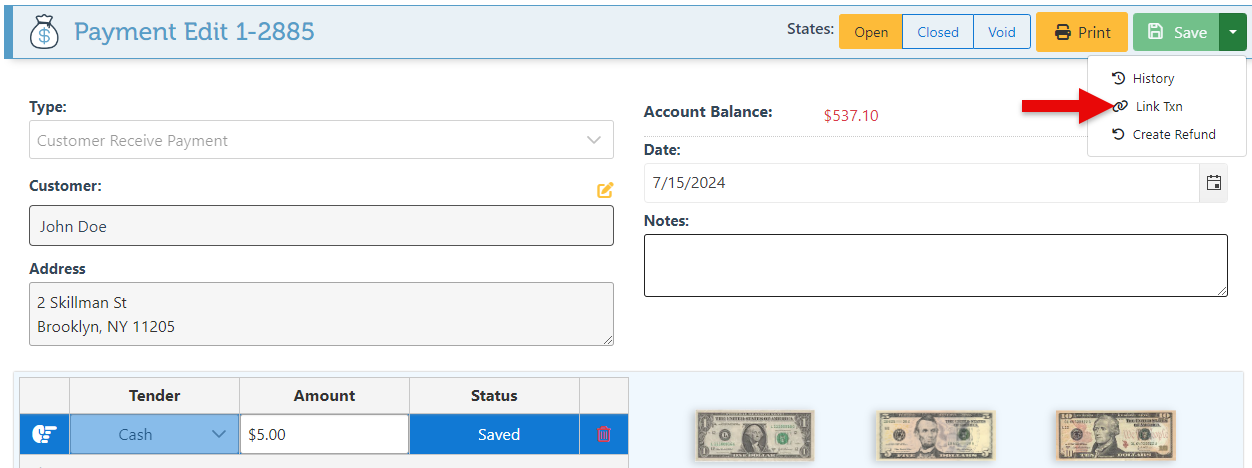Set payment state to Void

[x=1002, y=32]
